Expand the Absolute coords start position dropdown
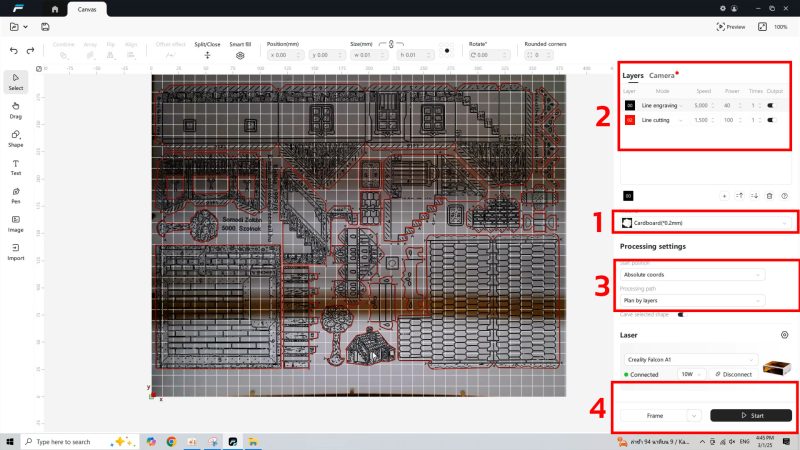Image resolution: width=800 pixels, height=450 pixels. click(x=692, y=274)
